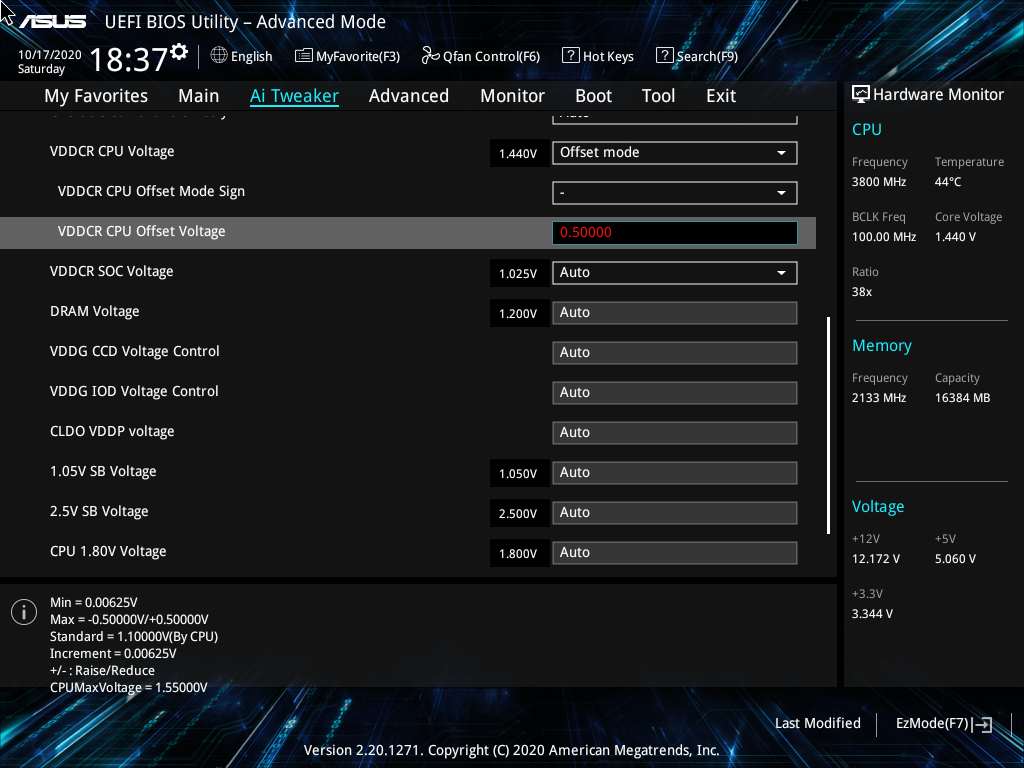
Task: Switch to the Advanced tab
Action: [x=409, y=96]
